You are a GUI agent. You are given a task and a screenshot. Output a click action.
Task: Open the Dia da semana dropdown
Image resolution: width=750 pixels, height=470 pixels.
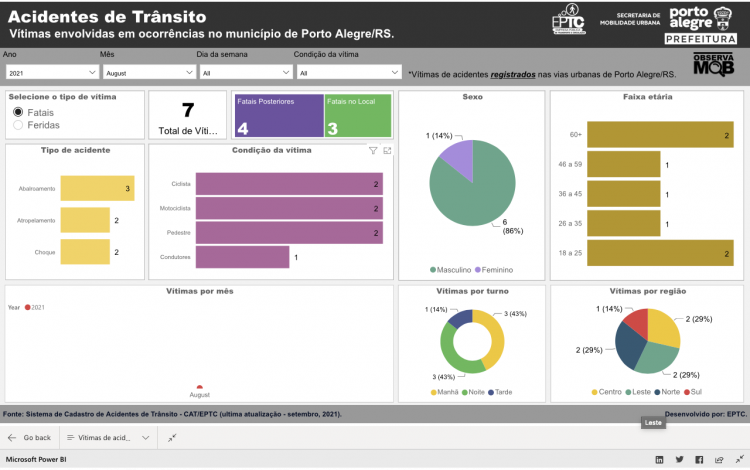(x=246, y=73)
